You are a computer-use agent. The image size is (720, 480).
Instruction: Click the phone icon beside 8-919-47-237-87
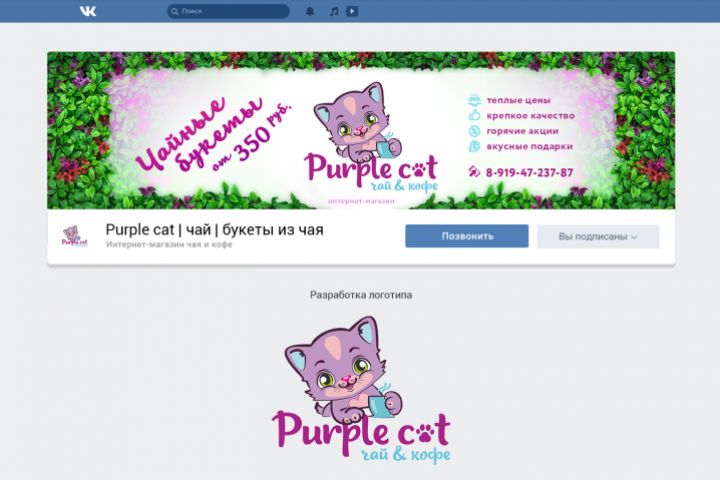pos(474,172)
